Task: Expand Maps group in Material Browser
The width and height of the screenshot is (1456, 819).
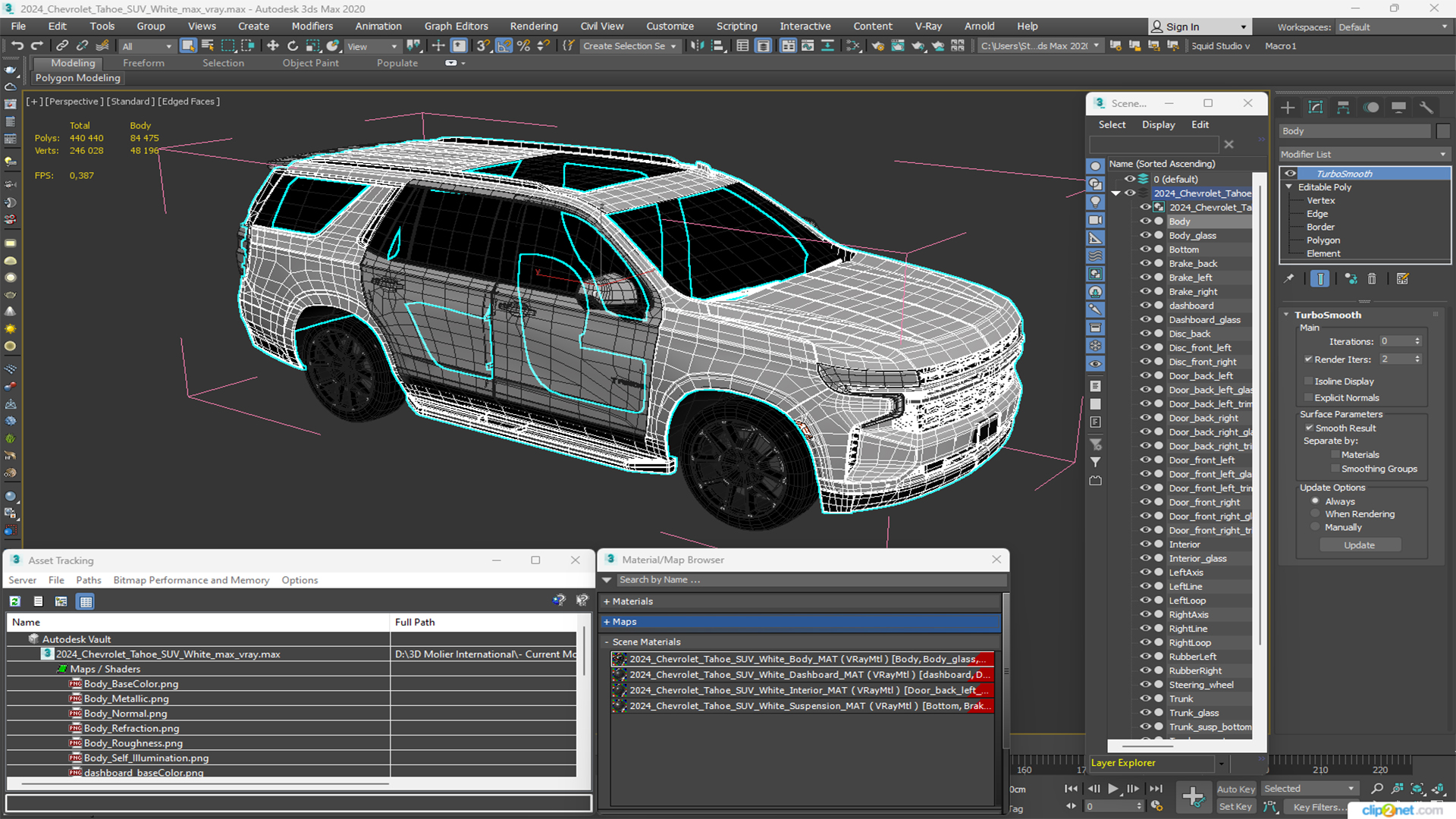Action: pyautogui.click(x=607, y=621)
